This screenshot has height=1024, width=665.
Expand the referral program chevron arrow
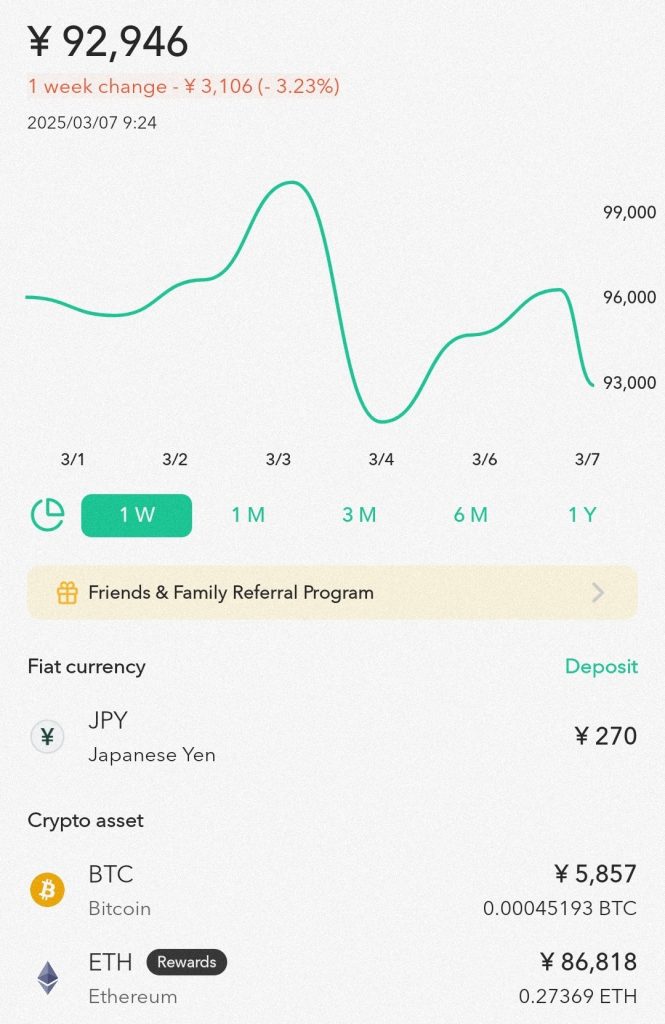[x=598, y=592]
